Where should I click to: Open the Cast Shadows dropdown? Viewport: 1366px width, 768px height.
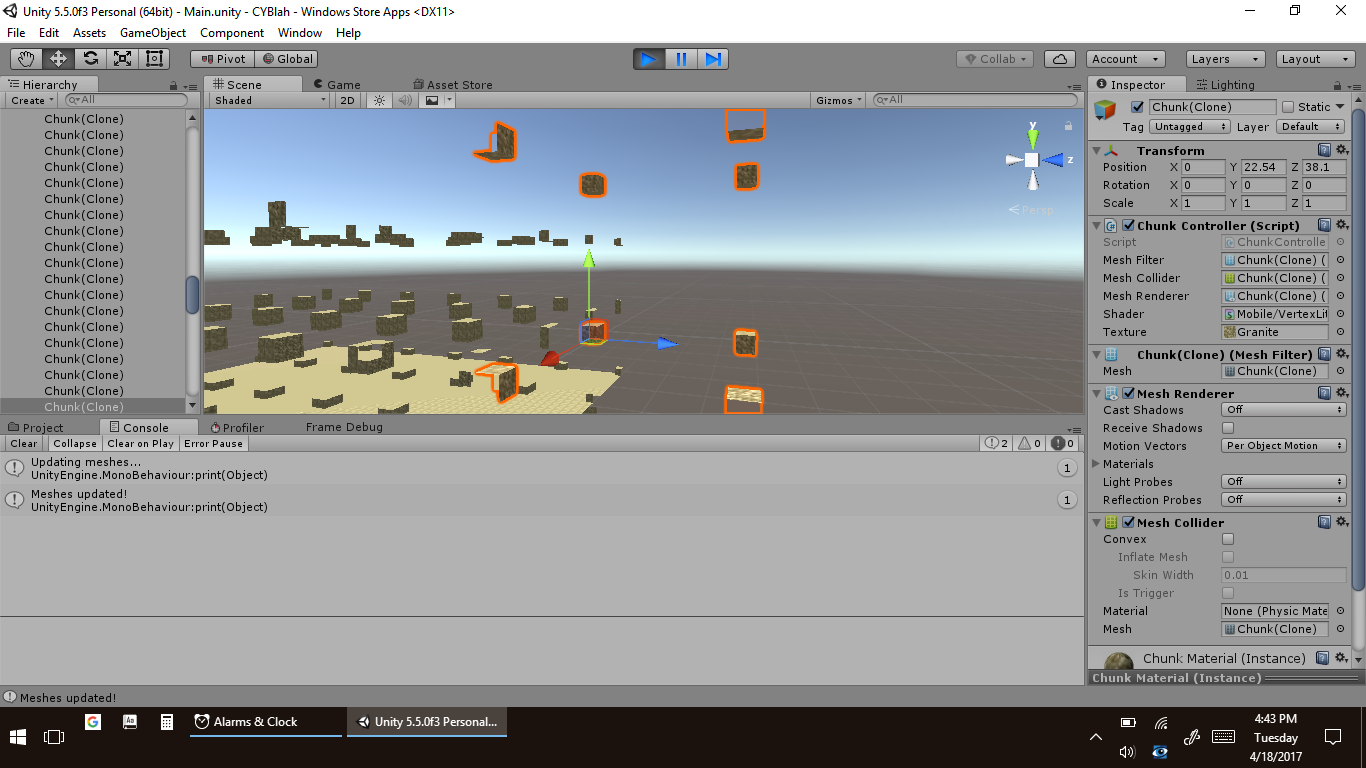coord(1284,410)
